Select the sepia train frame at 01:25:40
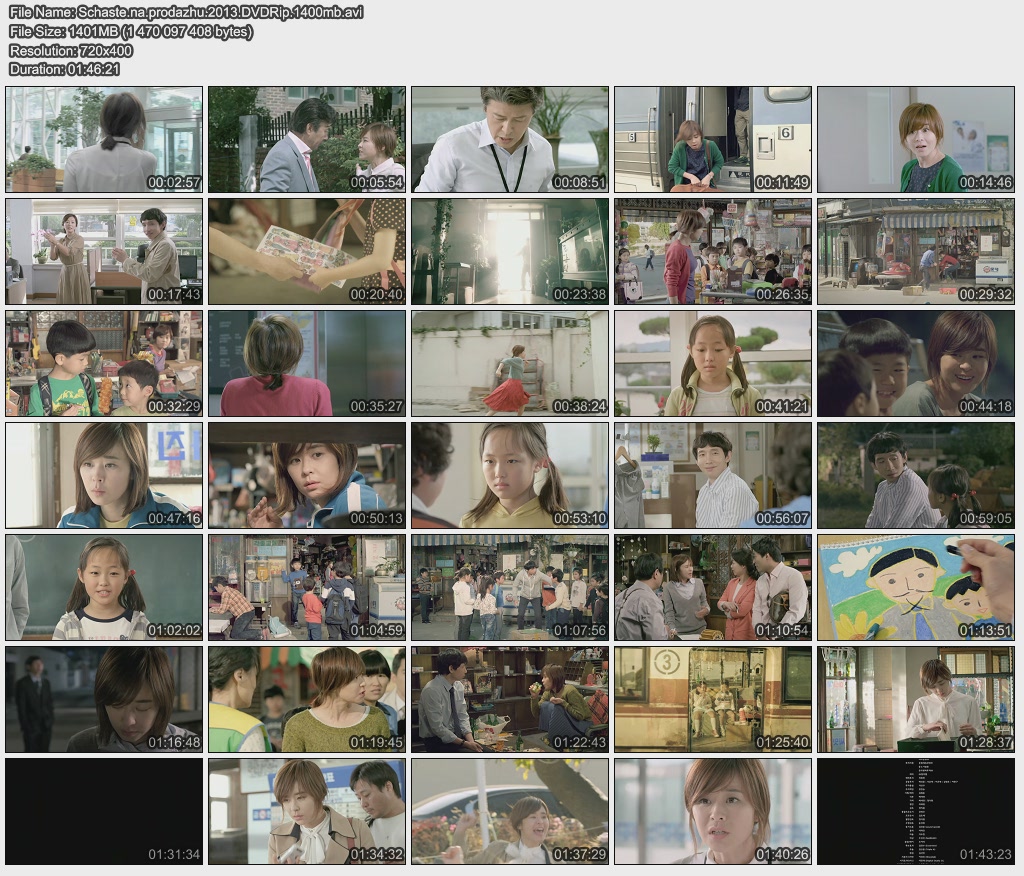 click(713, 699)
